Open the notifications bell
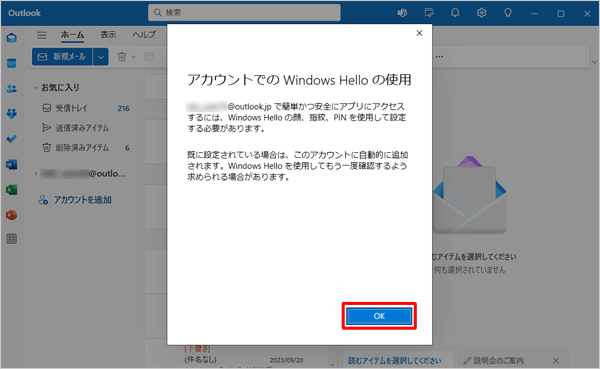 [455, 13]
